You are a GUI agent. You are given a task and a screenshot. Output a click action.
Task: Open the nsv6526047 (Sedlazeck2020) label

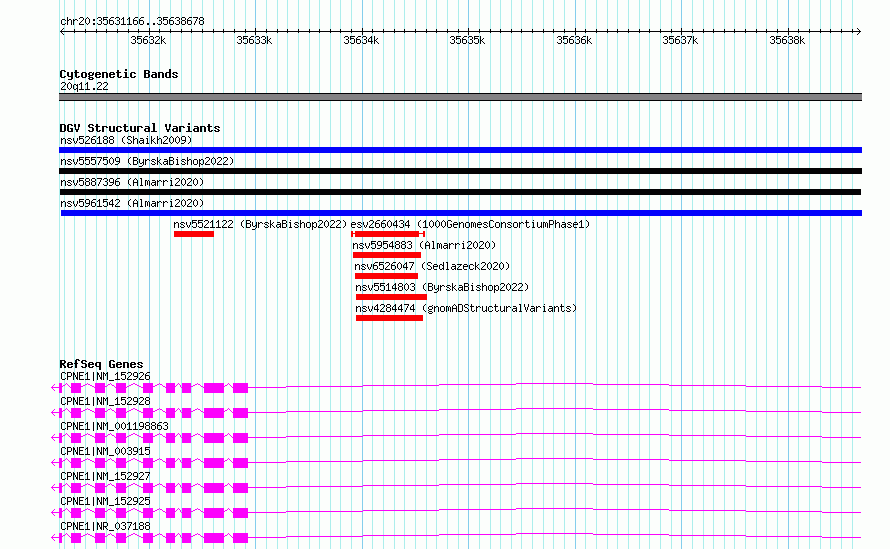click(x=432, y=266)
